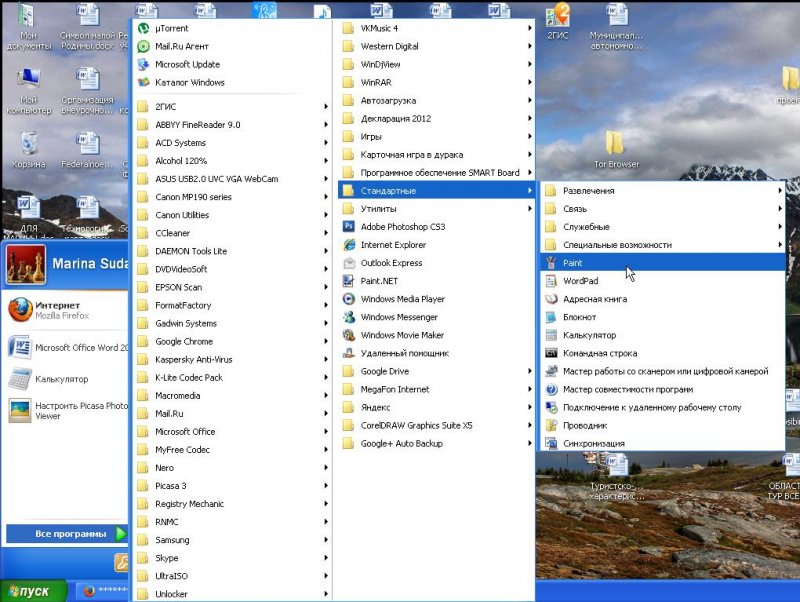Screen dimensions: 800x602
Task: Open Блокнот using its notepad icon
Action: point(551,317)
